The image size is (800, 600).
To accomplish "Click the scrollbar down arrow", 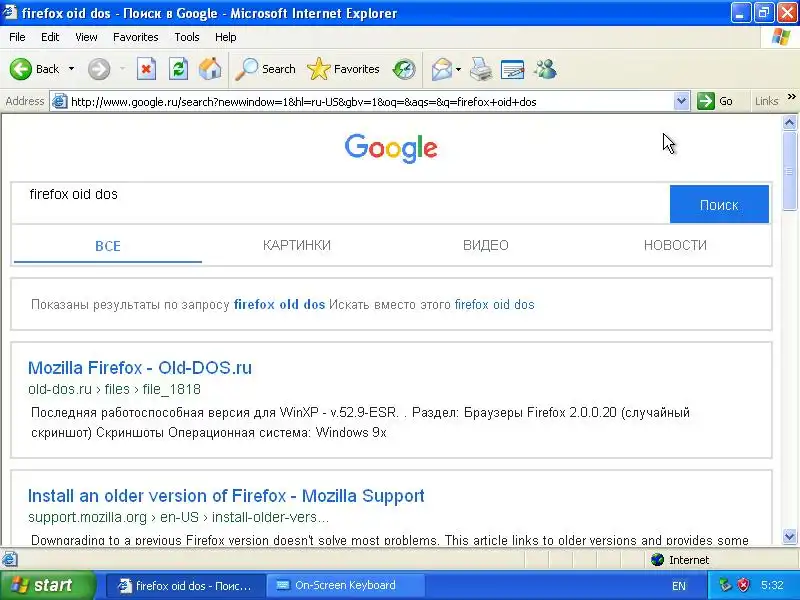I will pyautogui.click(x=789, y=536).
